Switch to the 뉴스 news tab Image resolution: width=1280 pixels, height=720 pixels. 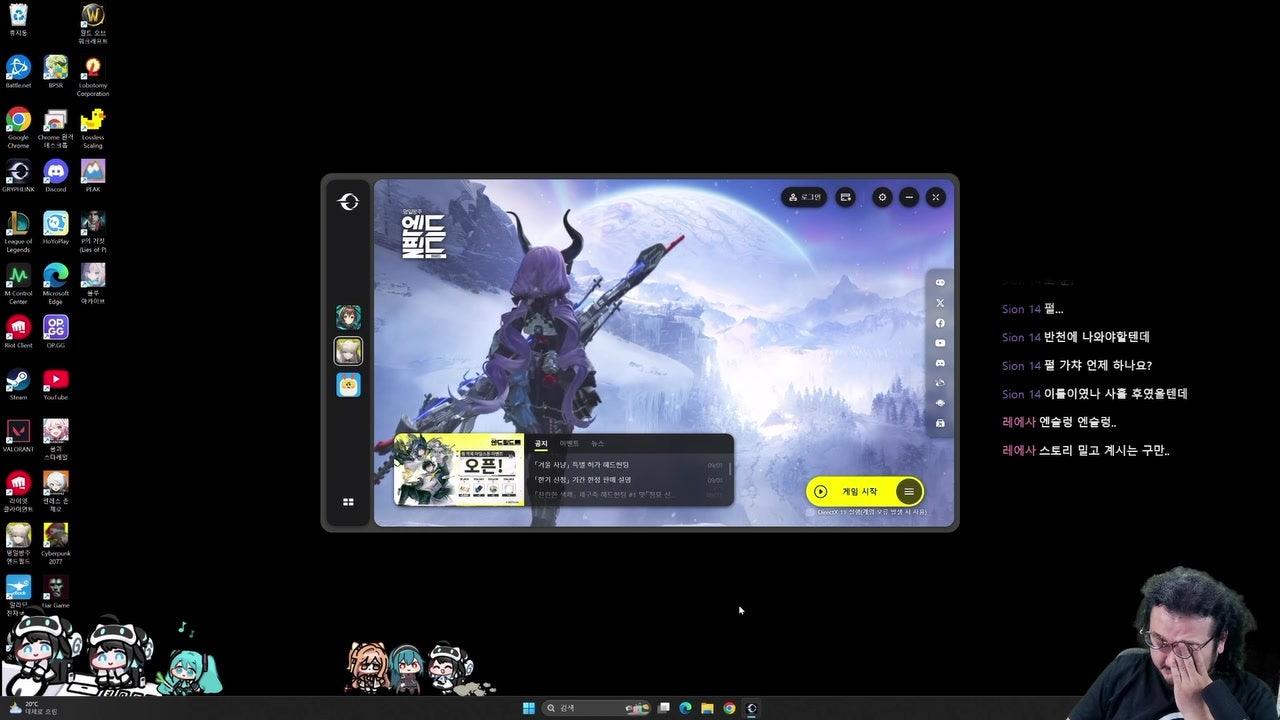597,443
